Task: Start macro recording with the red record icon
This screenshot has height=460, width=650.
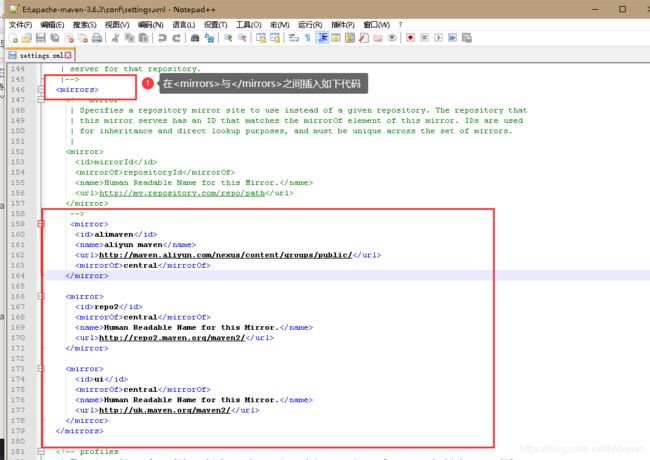Action: coord(410,38)
